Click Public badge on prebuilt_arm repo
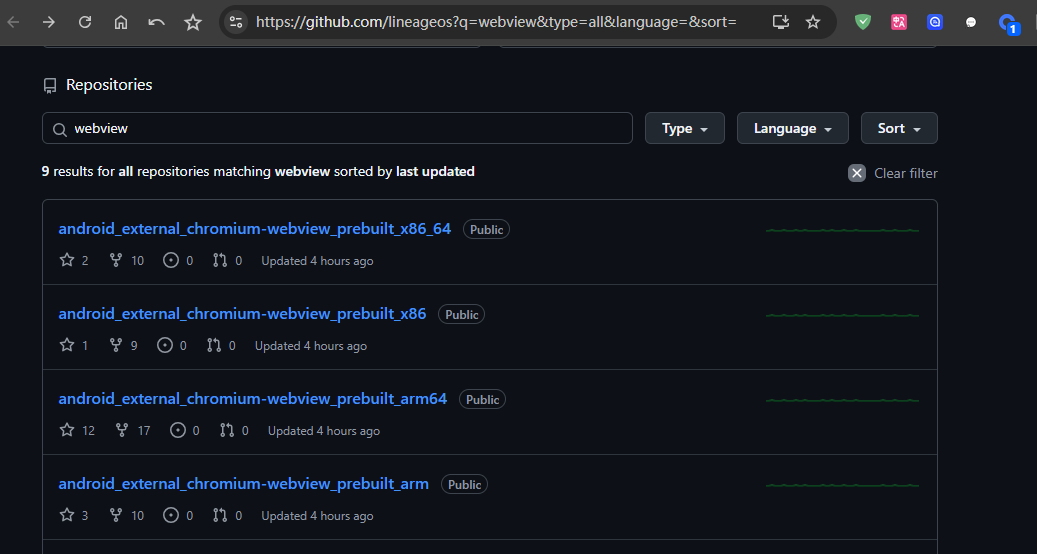 (464, 484)
